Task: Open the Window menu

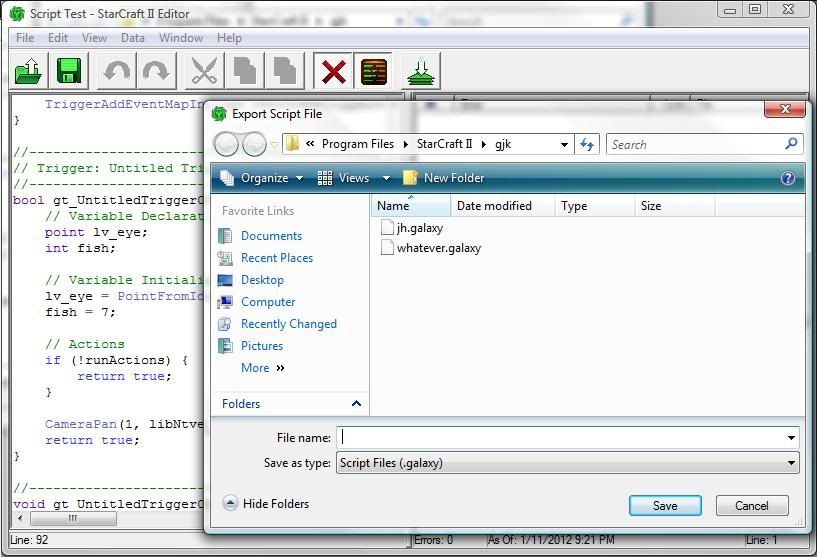Action: coord(181,38)
